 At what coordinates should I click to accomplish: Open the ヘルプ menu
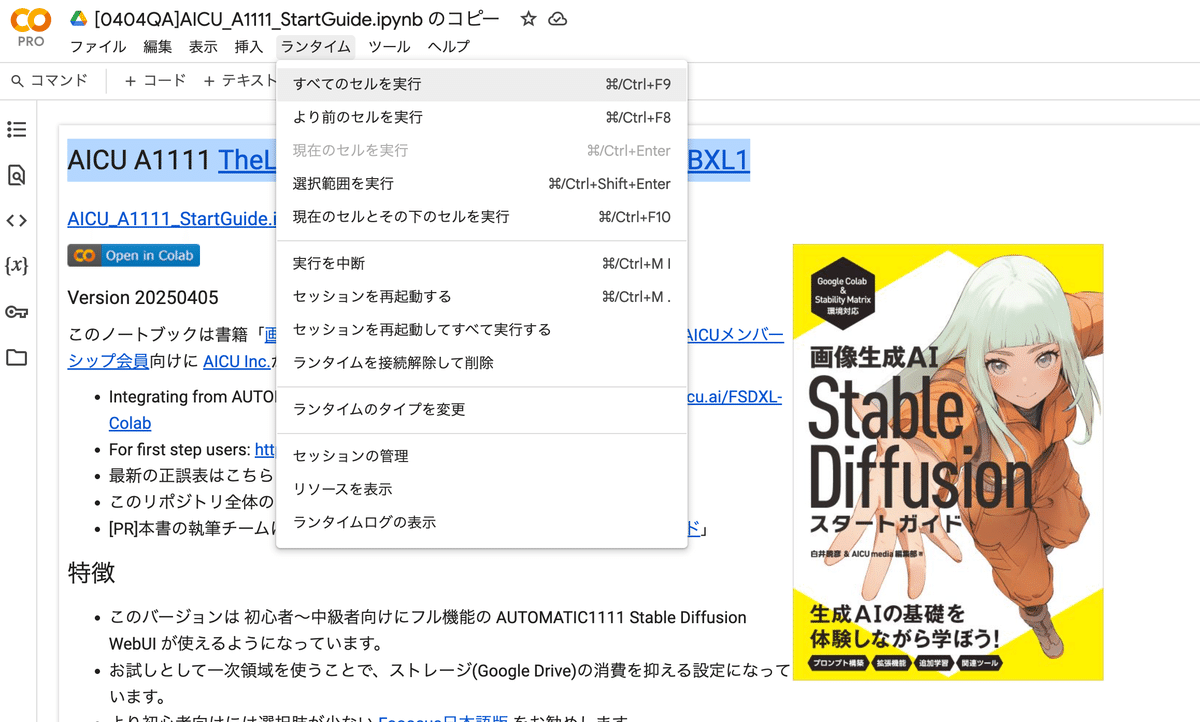tap(448, 46)
